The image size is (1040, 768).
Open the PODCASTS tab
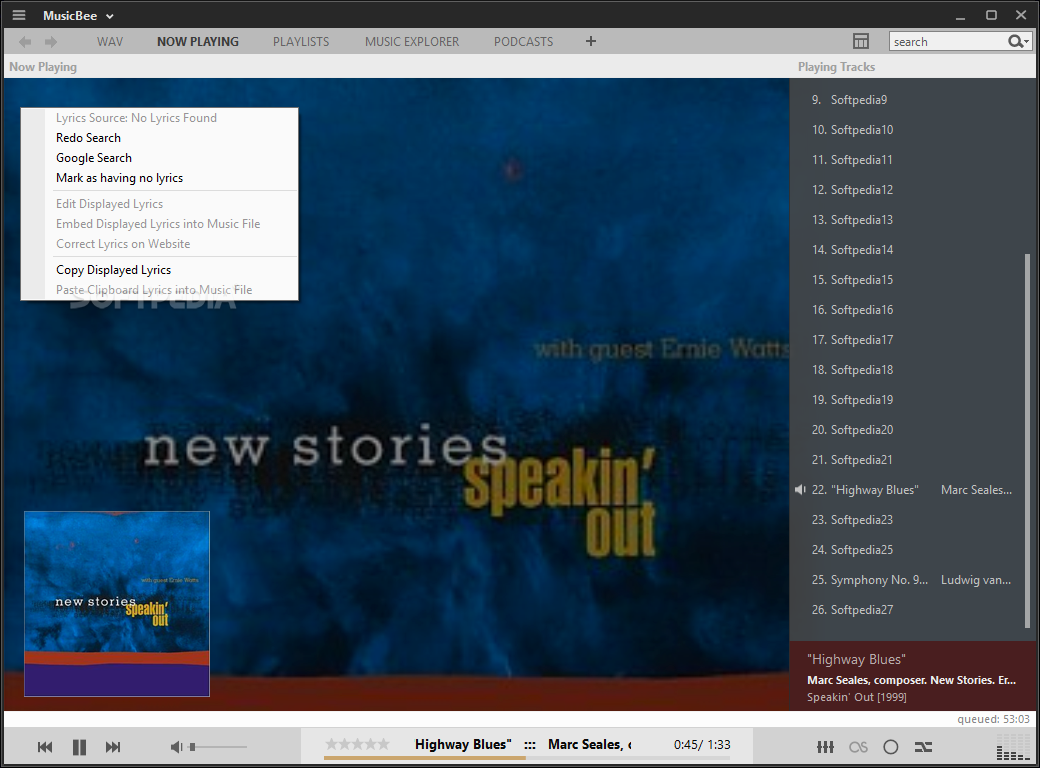[523, 42]
